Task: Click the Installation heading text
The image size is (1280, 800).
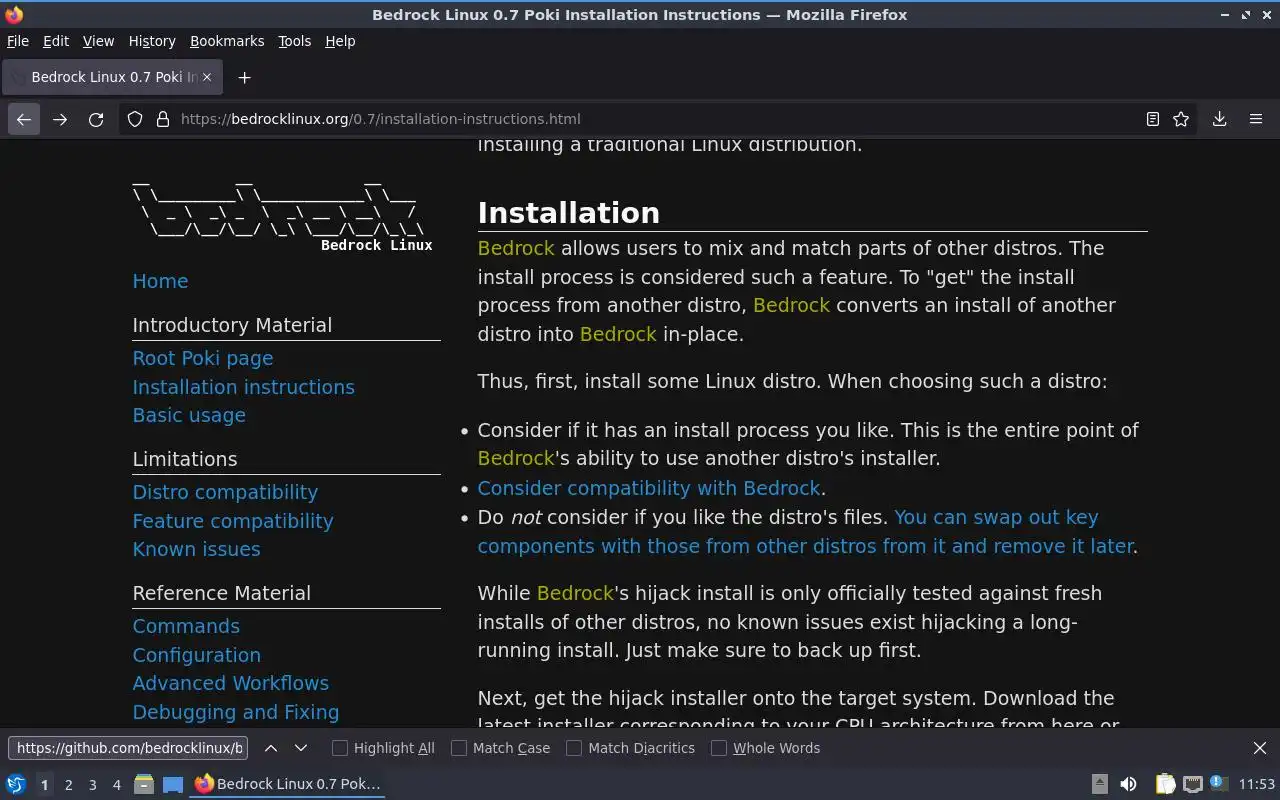Action: coord(569,213)
